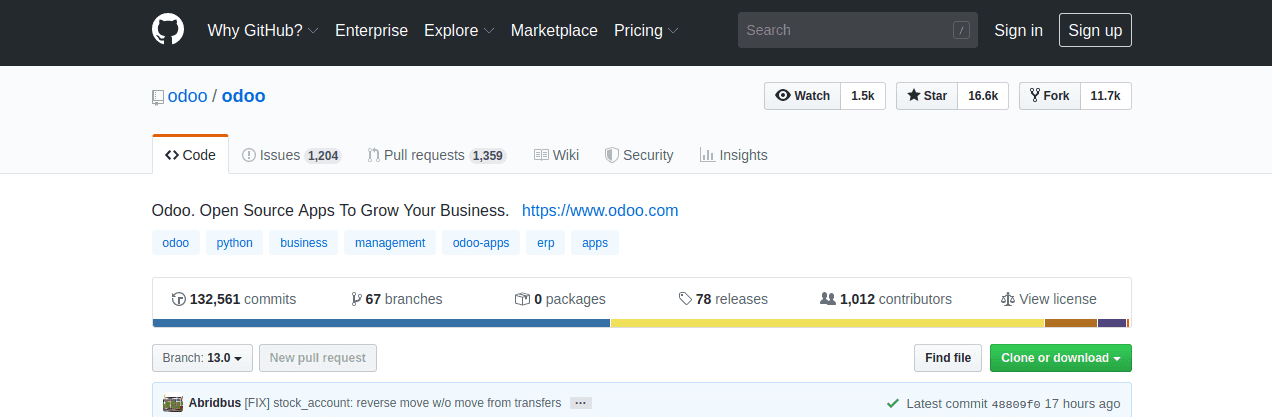
Task: Open the https://www.odoo.com link
Action: (600, 211)
